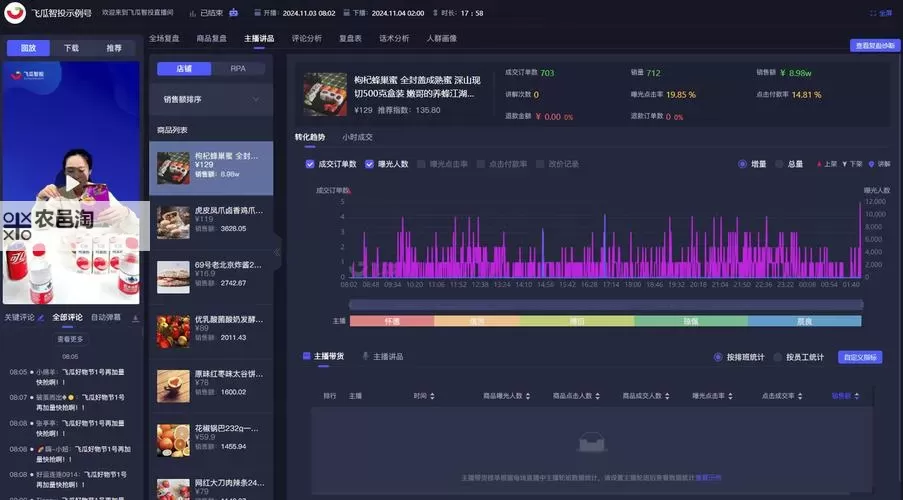Switch to the 关键评论 comments tab

click(x=20, y=317)
